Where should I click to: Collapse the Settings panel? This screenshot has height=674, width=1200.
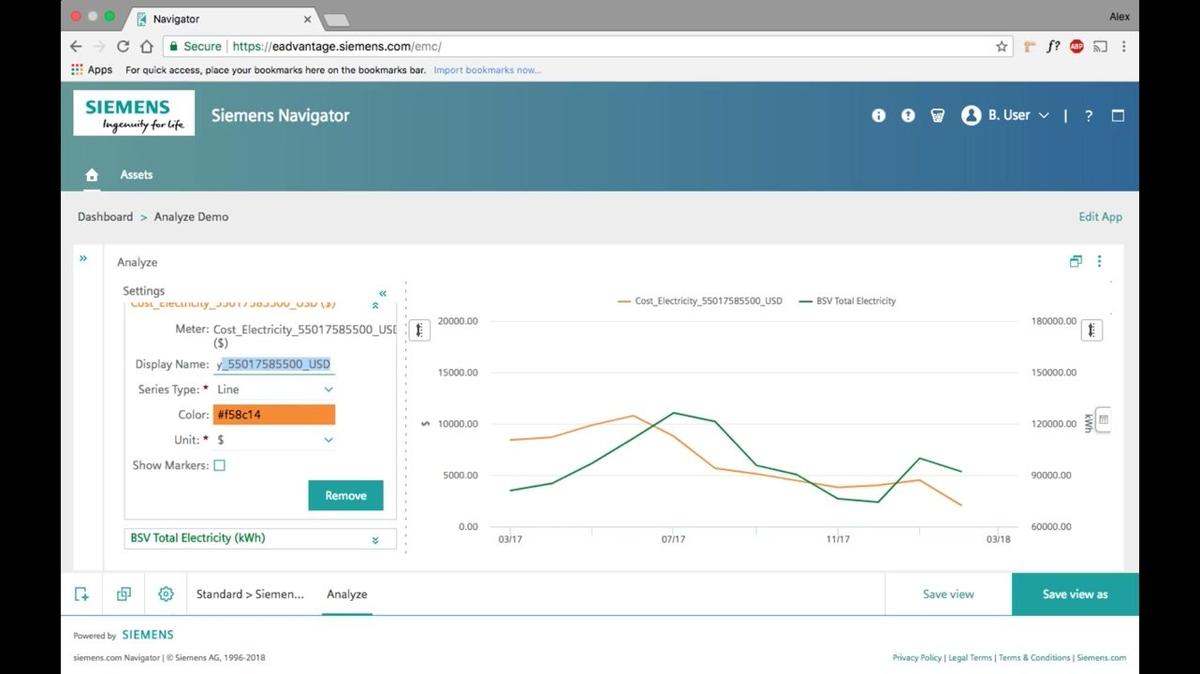[383, 293]
